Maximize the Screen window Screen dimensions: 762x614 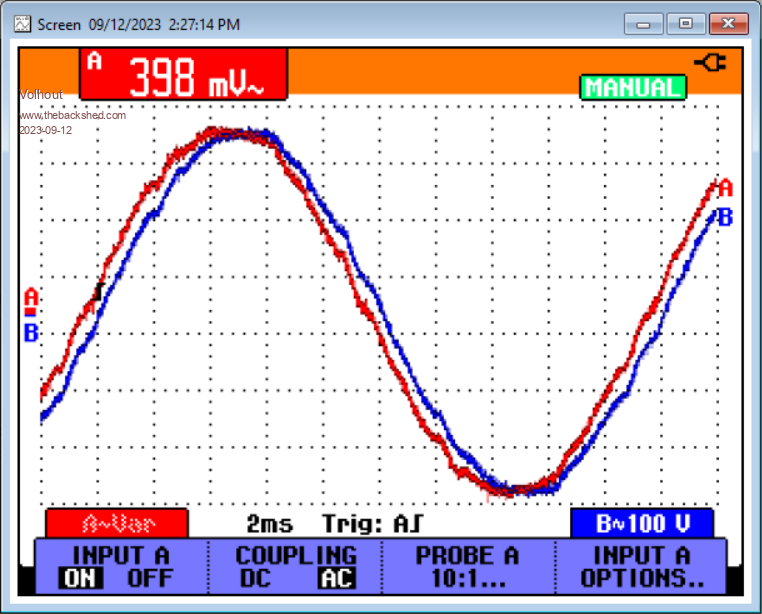point(686,22)
